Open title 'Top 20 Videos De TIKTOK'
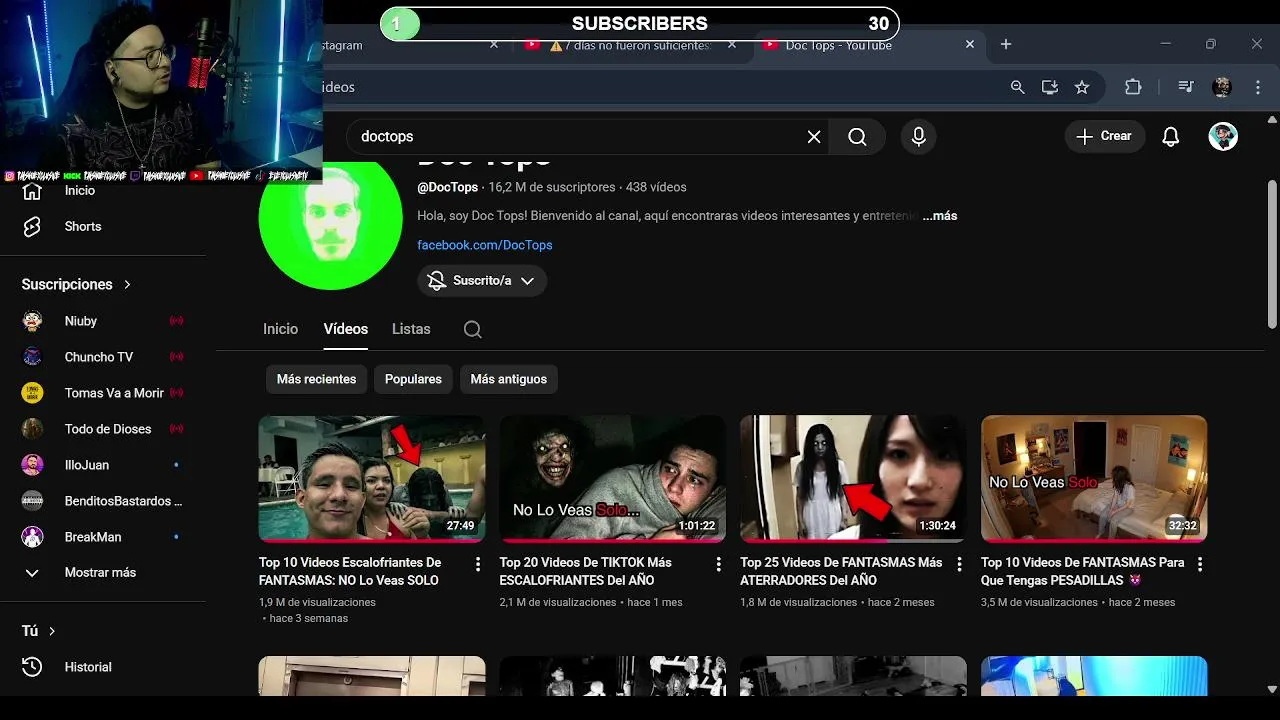 (586, 571)
